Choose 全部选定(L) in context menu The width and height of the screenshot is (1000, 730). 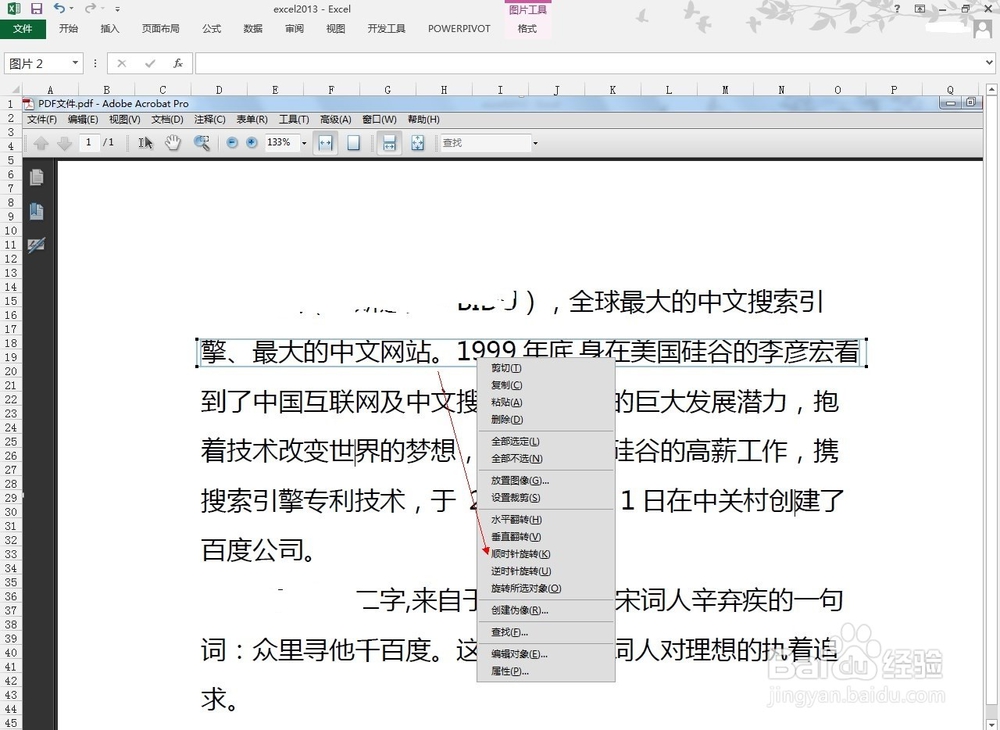[546, 441]
